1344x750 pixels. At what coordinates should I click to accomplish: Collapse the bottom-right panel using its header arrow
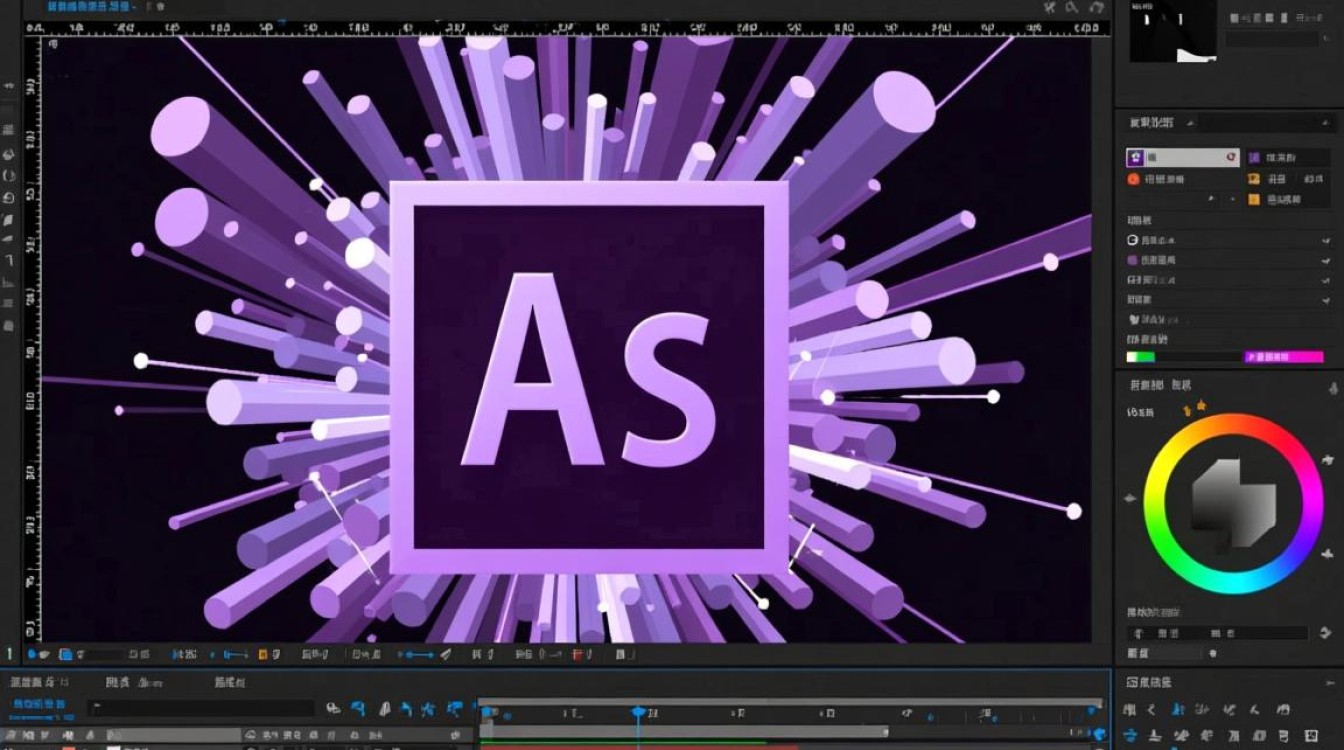tap(1332, 682)
